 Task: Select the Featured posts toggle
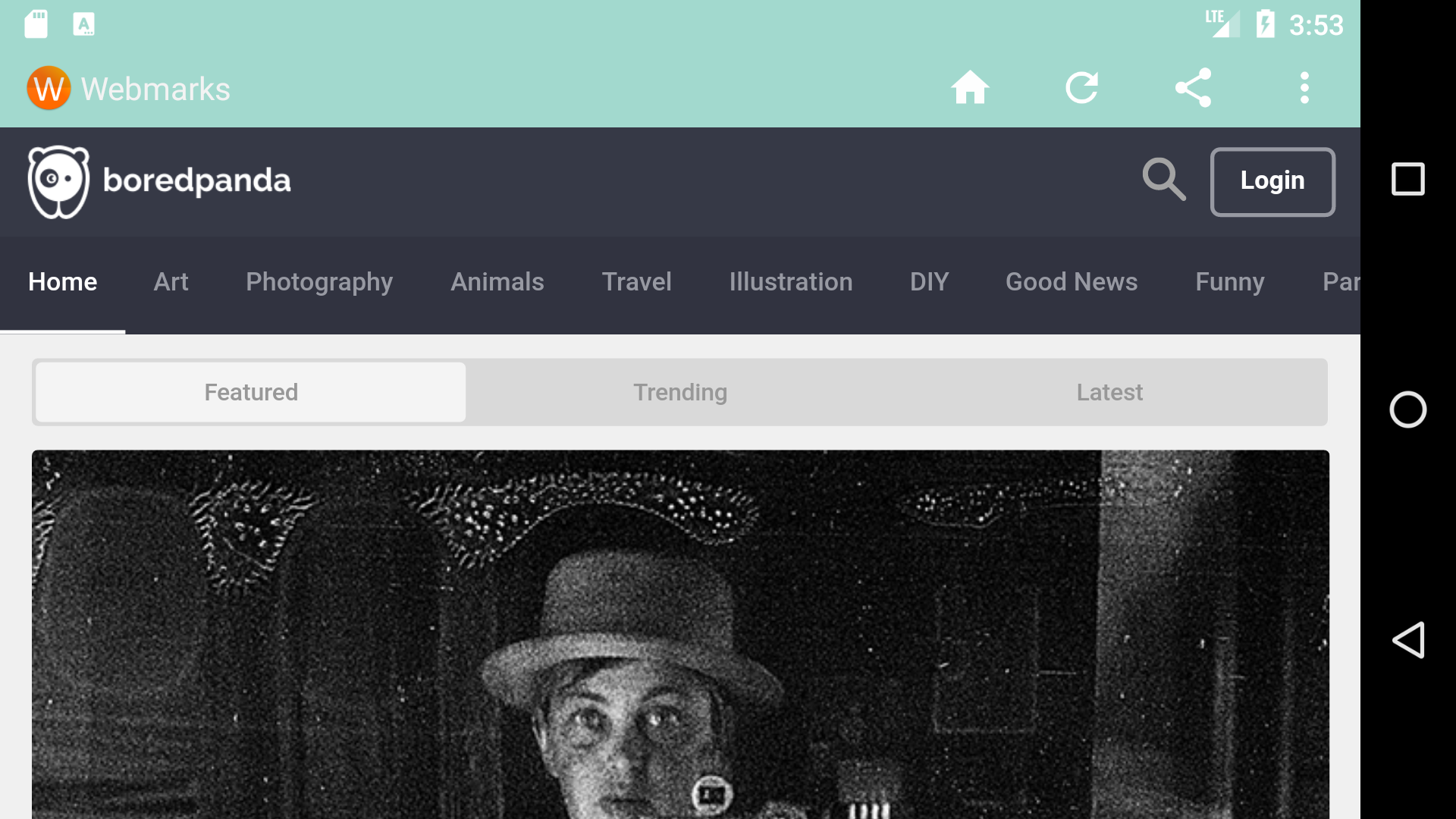(251, 392)
